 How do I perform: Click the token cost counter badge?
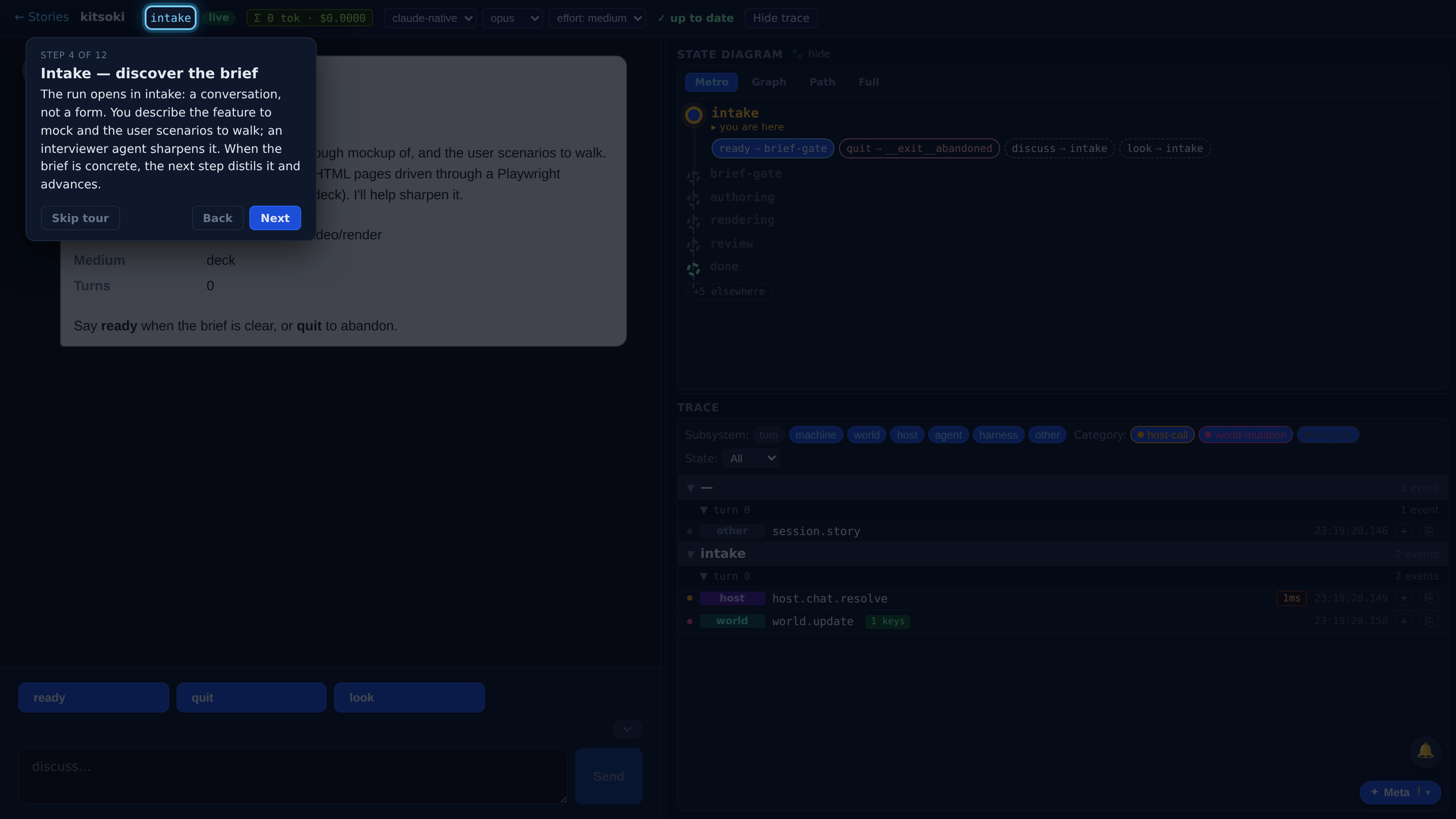tap(310, 18)
